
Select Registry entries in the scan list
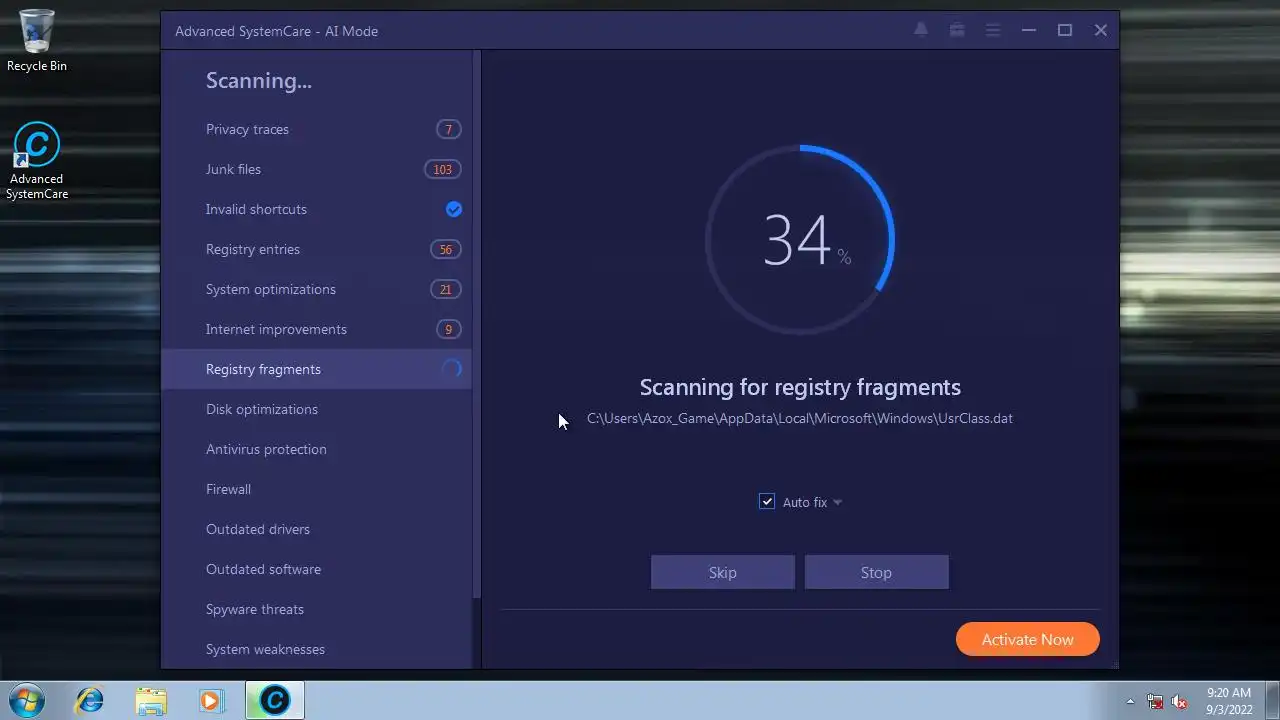316,249
